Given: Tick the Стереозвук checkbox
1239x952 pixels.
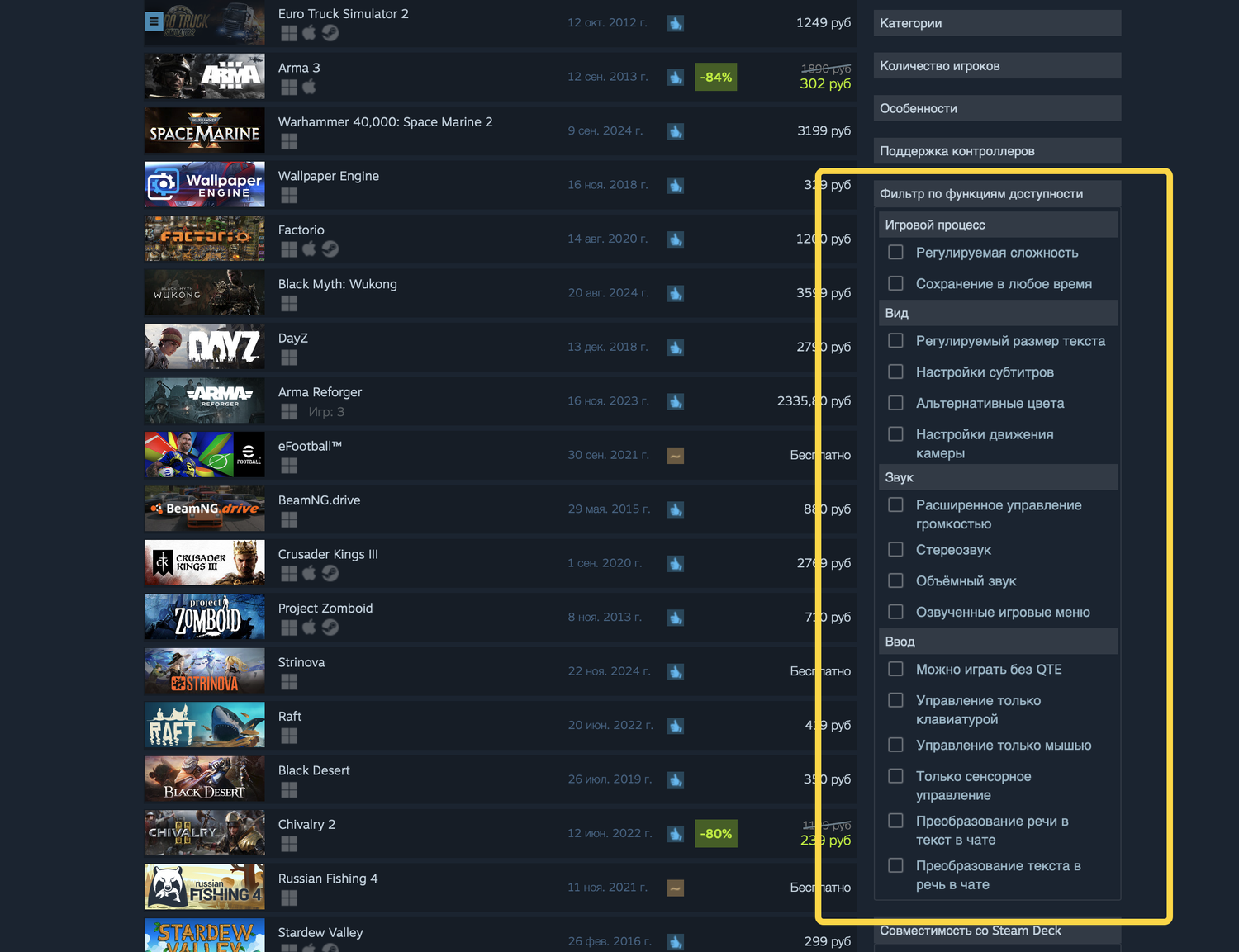Looking at the screenshot, I should [x=895, y=549].
